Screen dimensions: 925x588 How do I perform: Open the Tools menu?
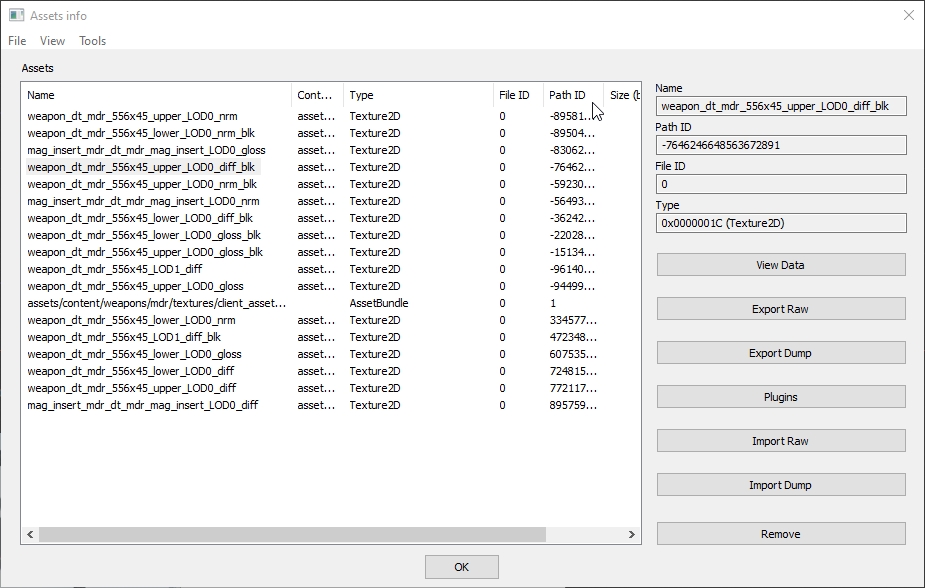pos(92,41)
